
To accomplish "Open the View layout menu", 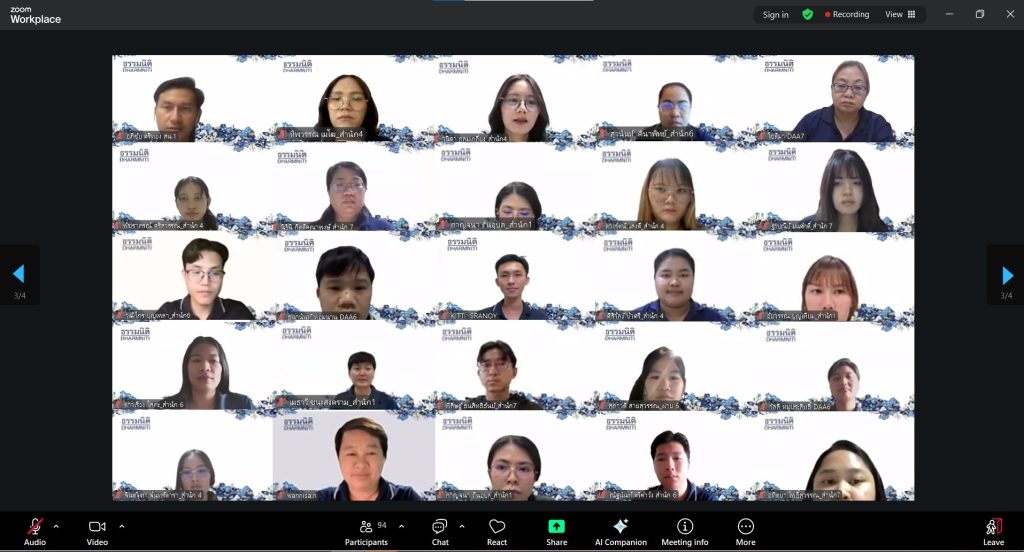I will click(x=898, y=15).
